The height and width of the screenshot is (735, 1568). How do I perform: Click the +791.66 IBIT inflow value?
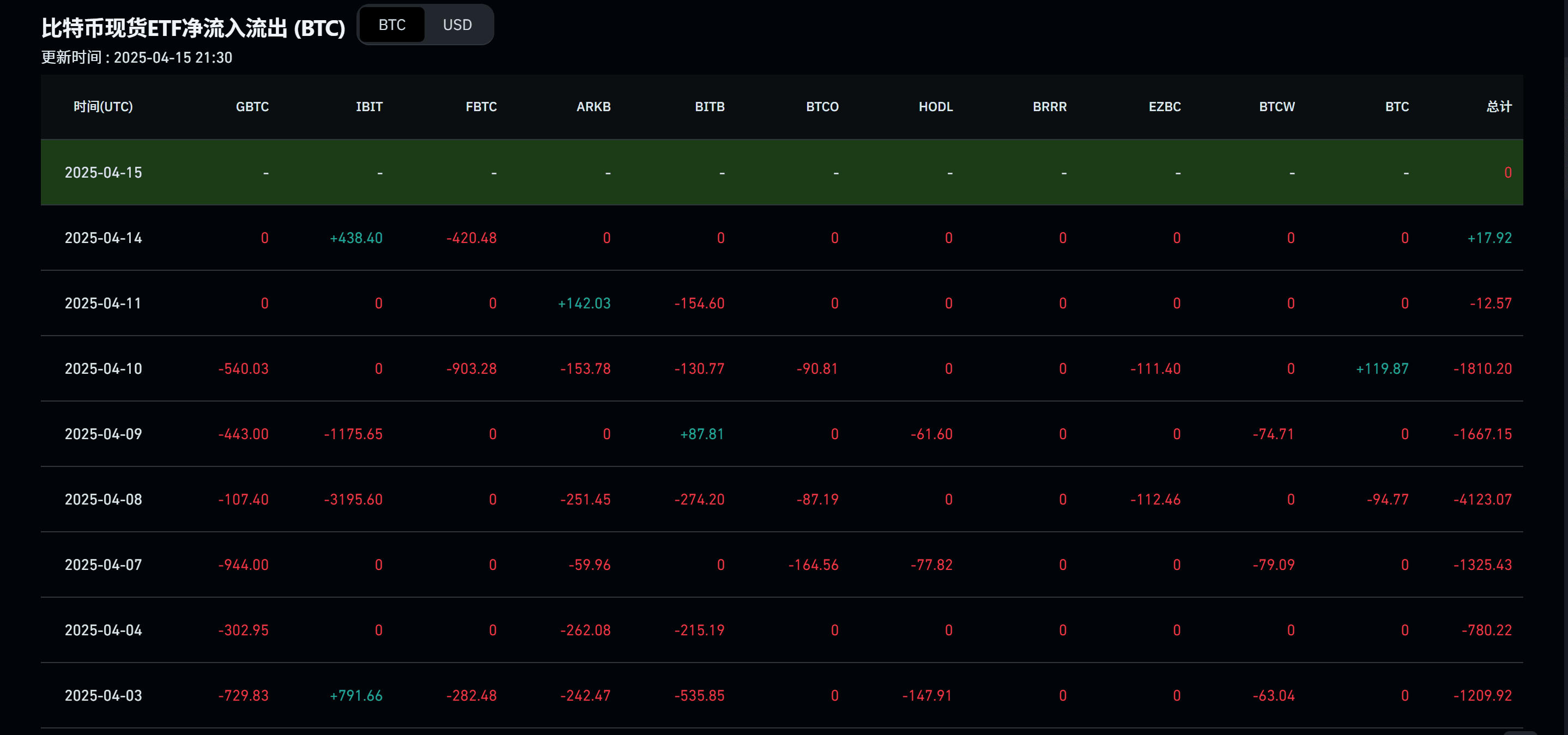tap(356, 695)
